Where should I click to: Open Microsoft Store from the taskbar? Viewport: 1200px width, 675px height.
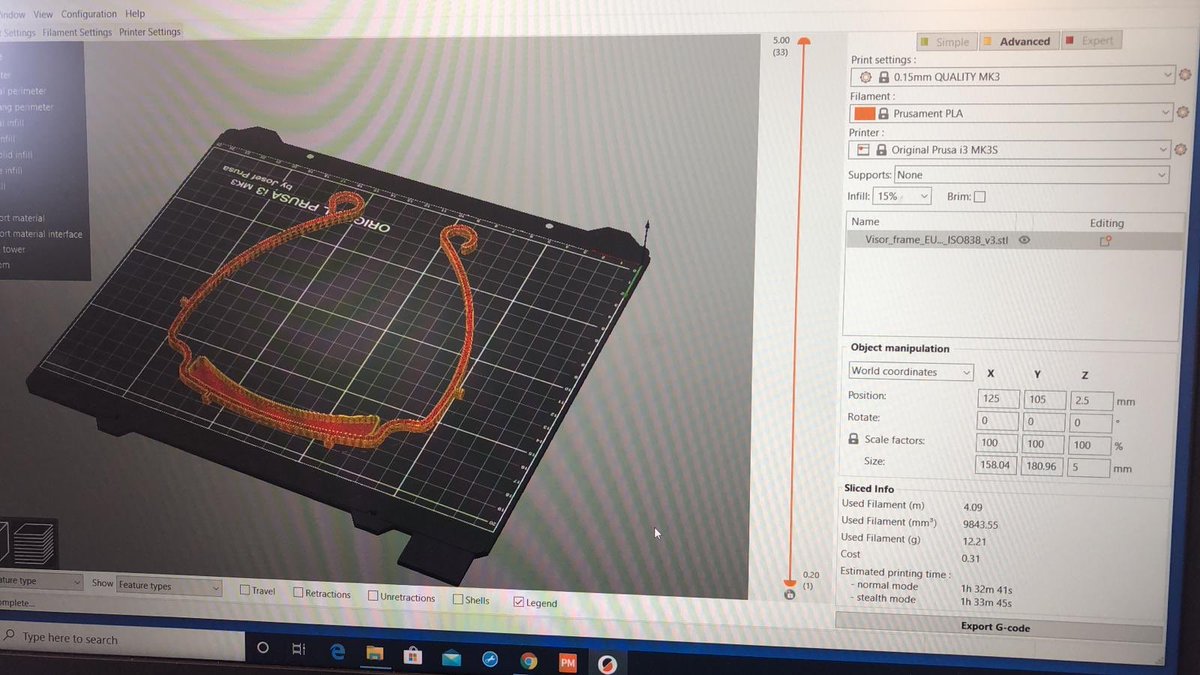pyautogui.click(x=413, y=655)
